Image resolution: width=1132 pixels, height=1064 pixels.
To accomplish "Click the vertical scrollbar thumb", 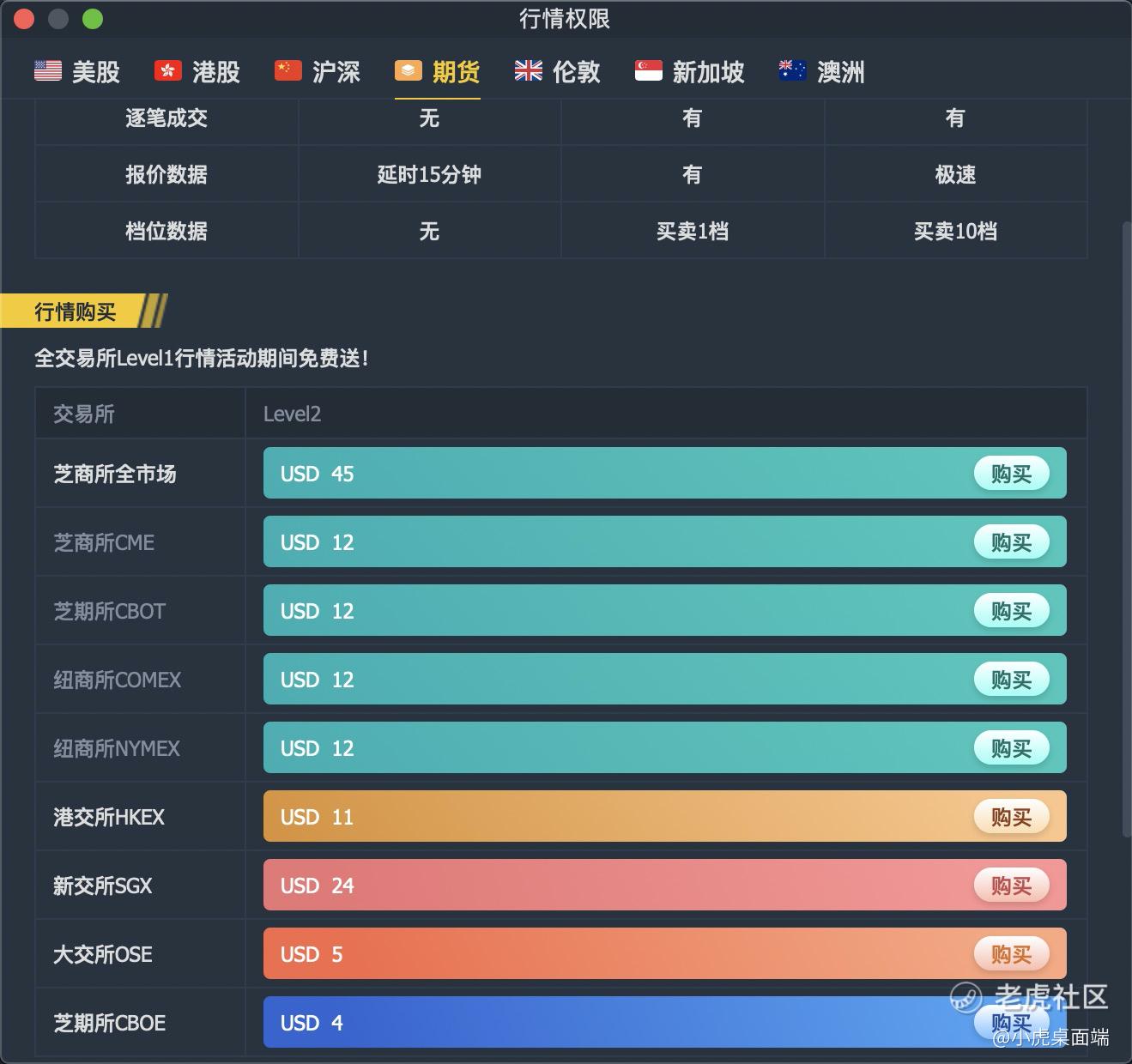I will tap(1127, 529).
